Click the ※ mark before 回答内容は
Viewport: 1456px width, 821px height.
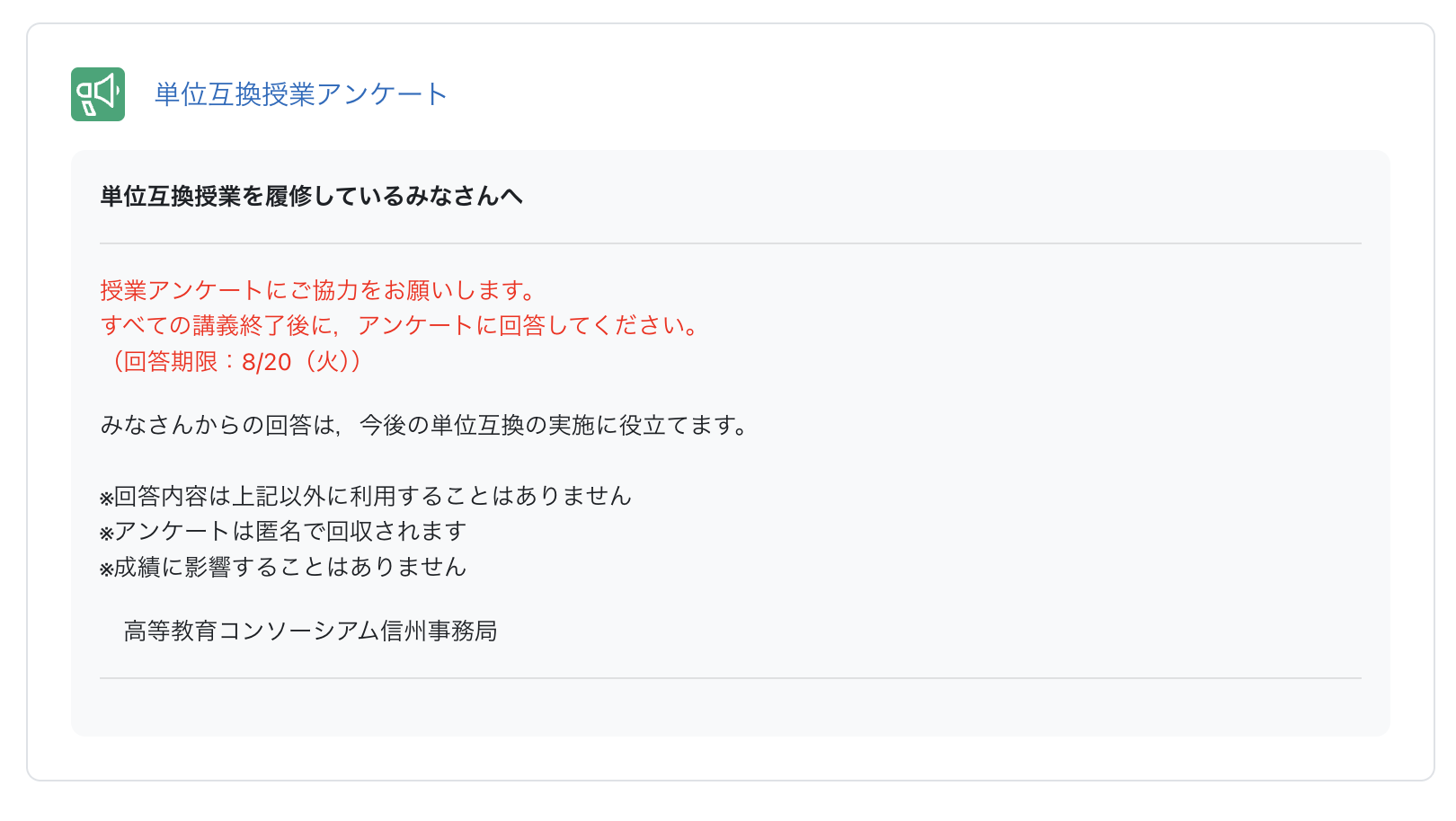[x=107, y=498]
